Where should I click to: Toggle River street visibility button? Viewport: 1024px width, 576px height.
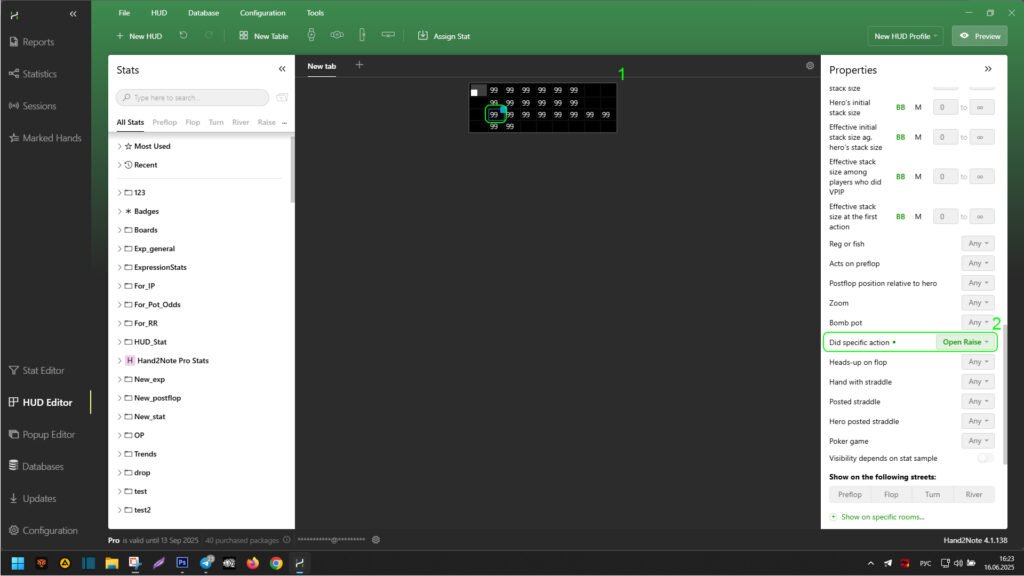(x=974, y=494)
